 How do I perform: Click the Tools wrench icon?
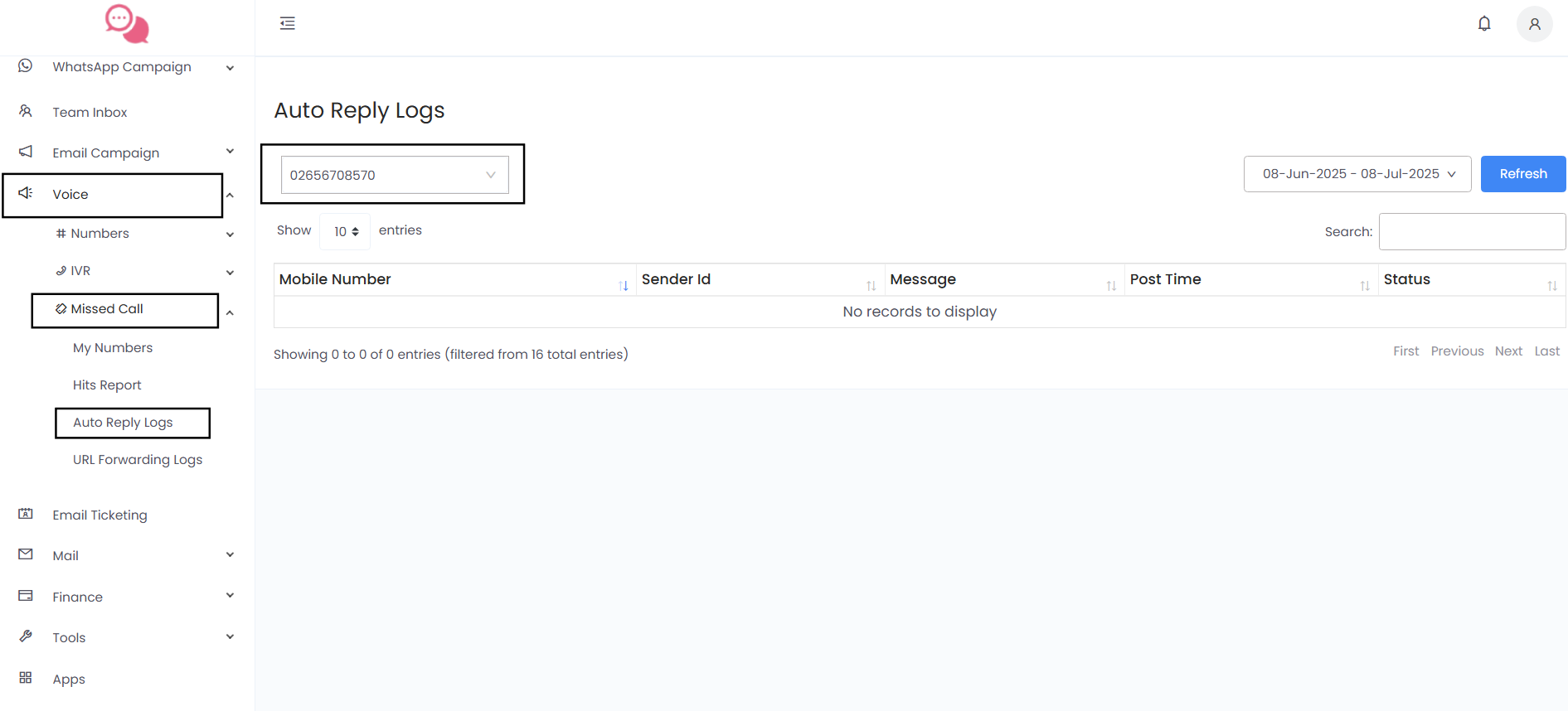coord(26,636)
